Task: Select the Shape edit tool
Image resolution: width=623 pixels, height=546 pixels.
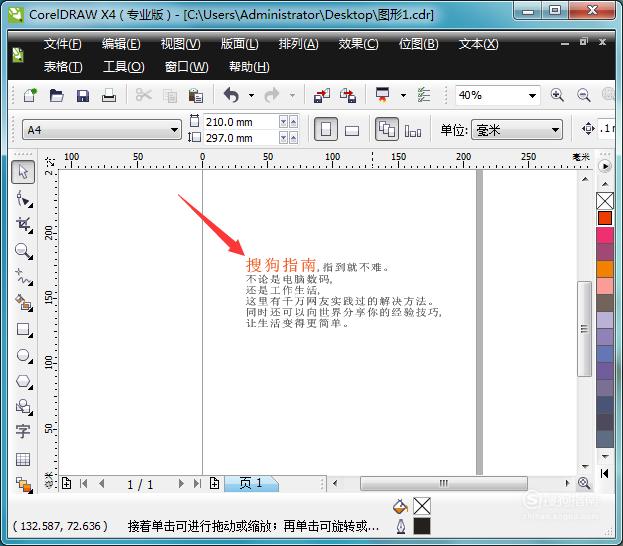Action: [24, 199]
